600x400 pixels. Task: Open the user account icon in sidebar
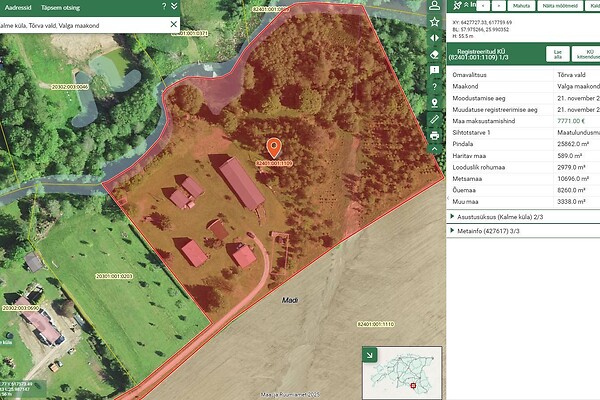(x=434, y=5)
